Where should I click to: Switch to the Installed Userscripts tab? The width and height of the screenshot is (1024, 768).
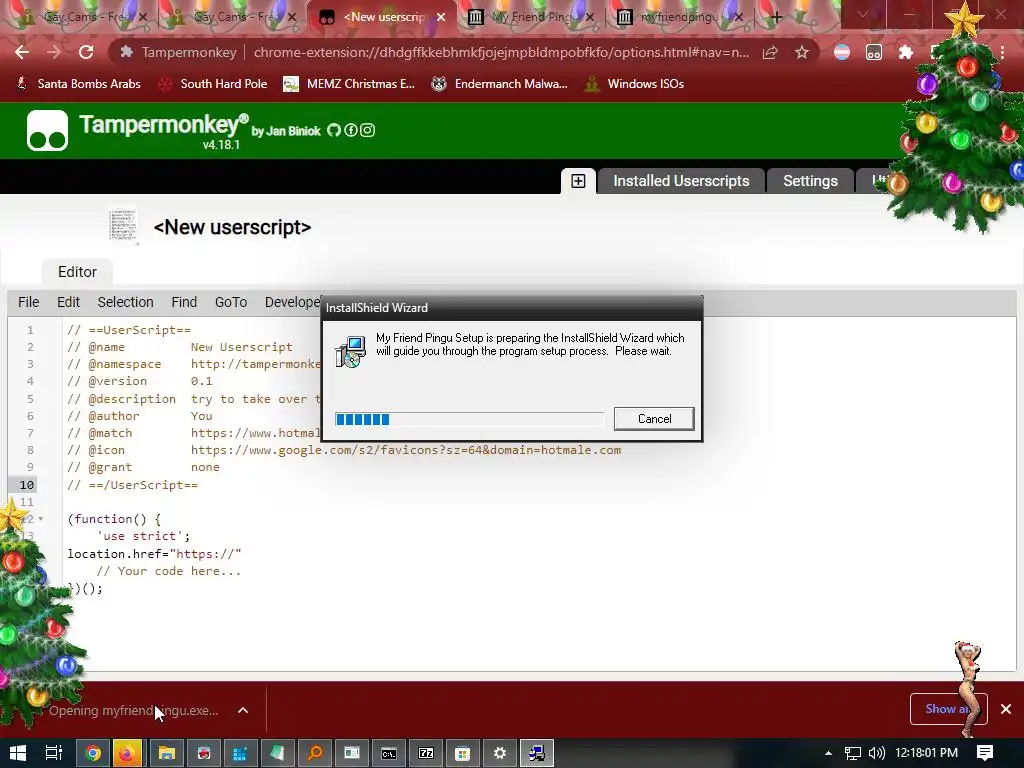[x=680, y=181]
